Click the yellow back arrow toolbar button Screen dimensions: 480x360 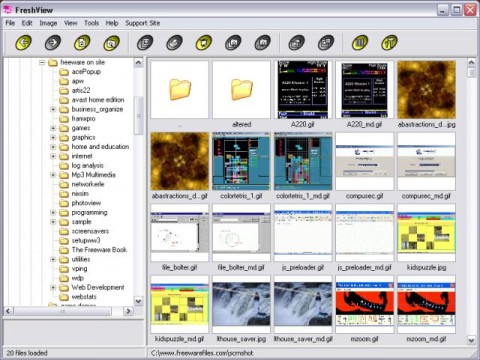[23, 43]
